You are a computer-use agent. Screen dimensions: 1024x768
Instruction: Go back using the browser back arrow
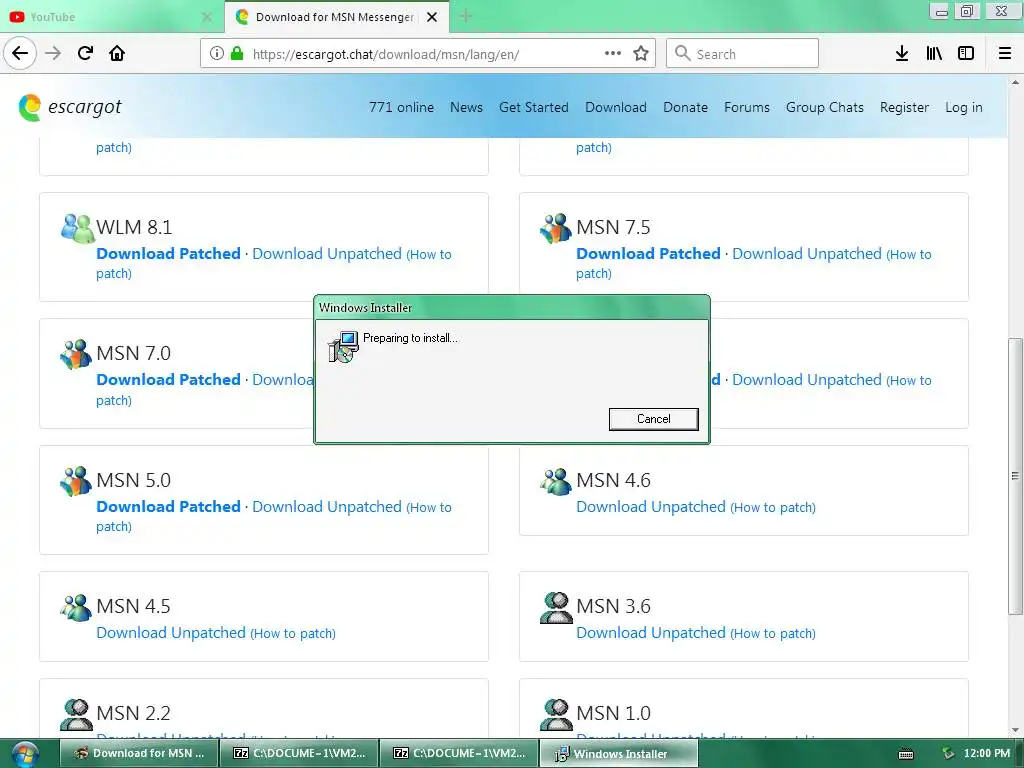[20, 53]
